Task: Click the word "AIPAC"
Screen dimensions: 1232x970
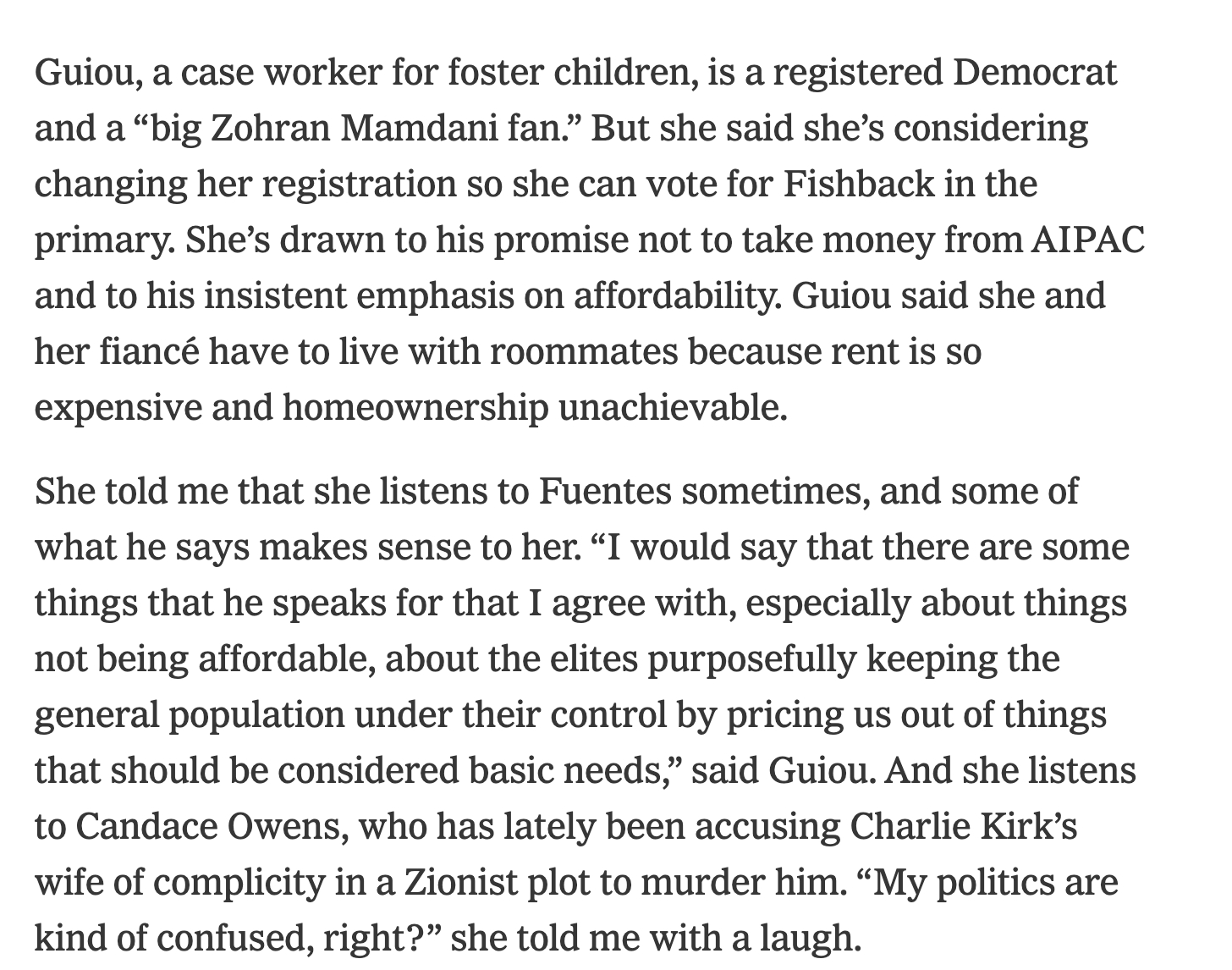Action: tap(1088, 240)
